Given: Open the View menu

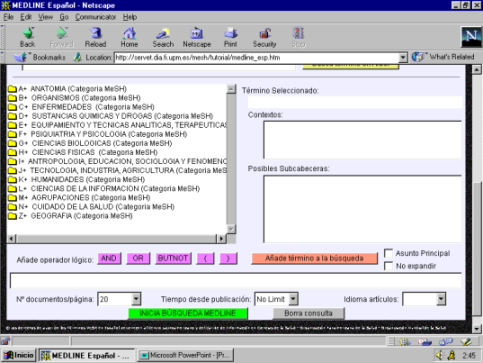Looking at the screenshot, I should pos(45,17).
